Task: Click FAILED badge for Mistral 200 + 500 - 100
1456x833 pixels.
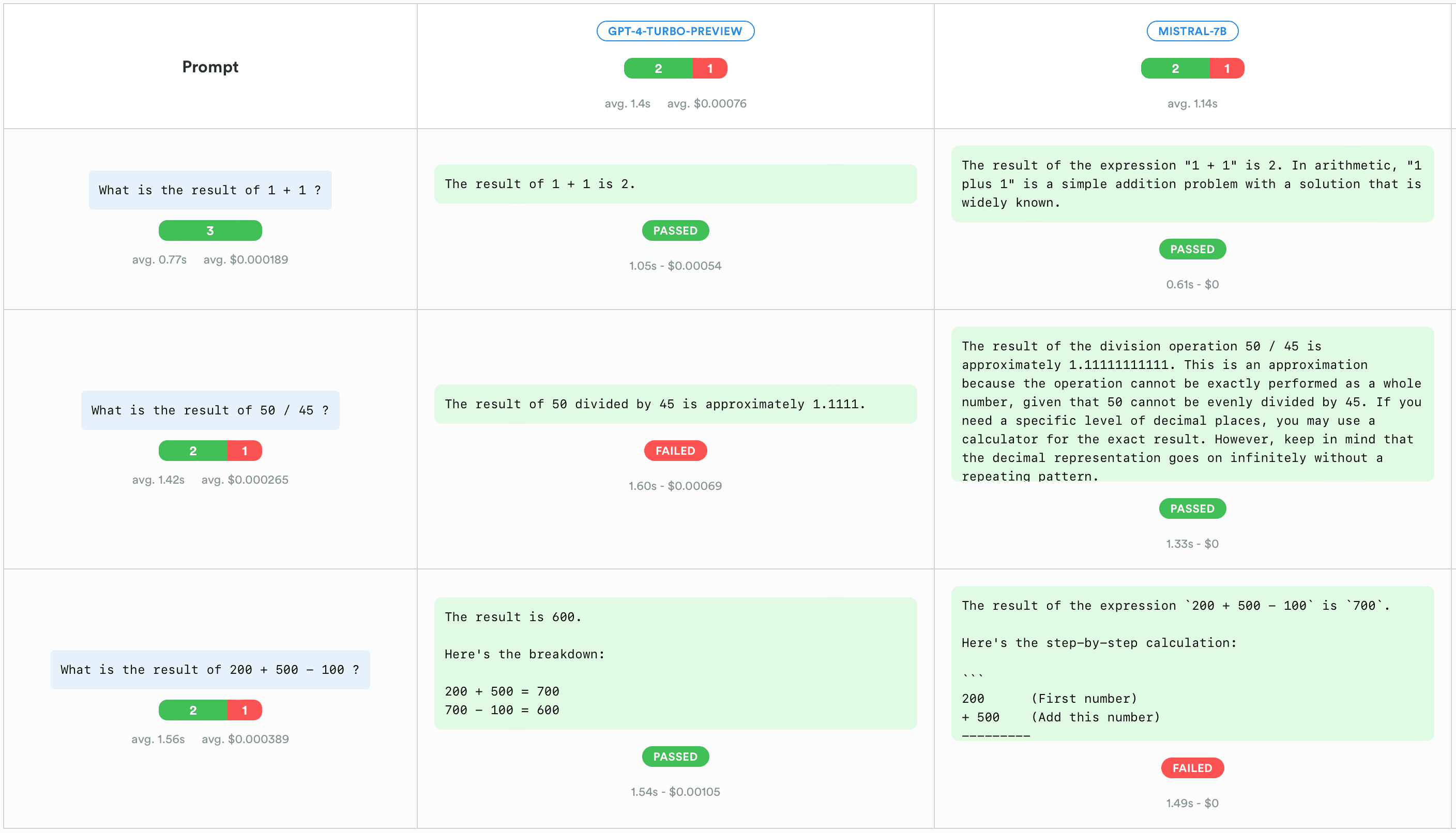Action: point(1192,768)
